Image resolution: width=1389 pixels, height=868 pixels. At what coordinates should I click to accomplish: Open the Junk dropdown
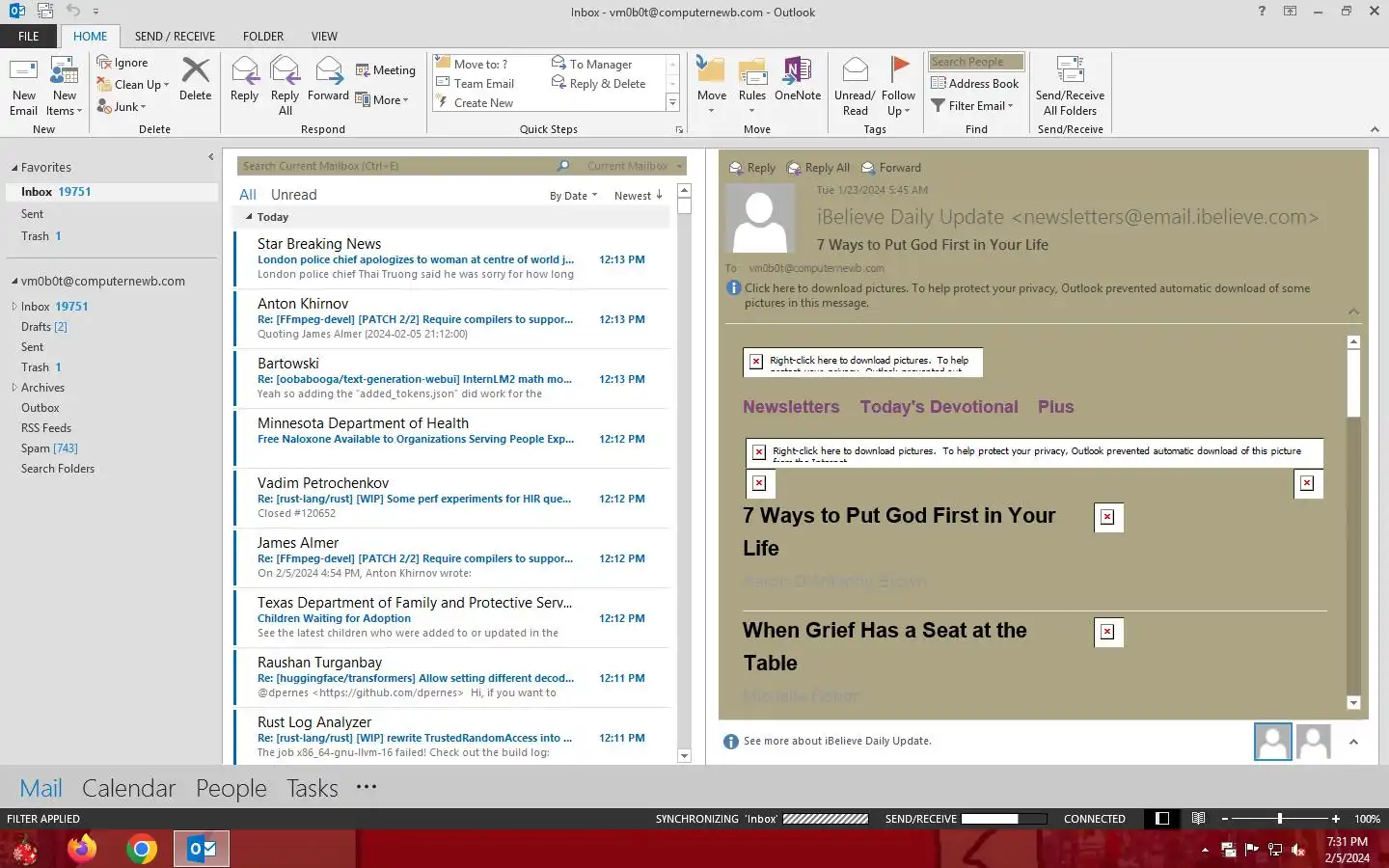(x=122, y=107)
